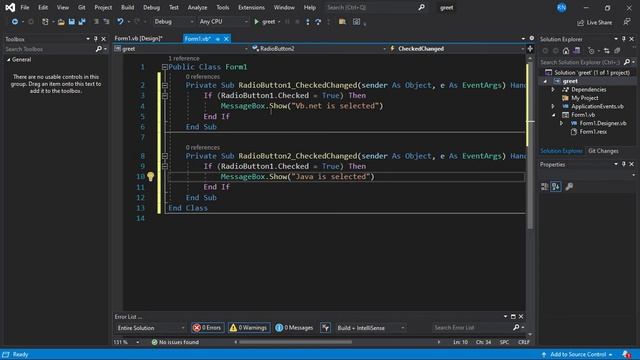Click the Sync with Active Document icon
640x360 pixels.
click(x=607, y=51)
